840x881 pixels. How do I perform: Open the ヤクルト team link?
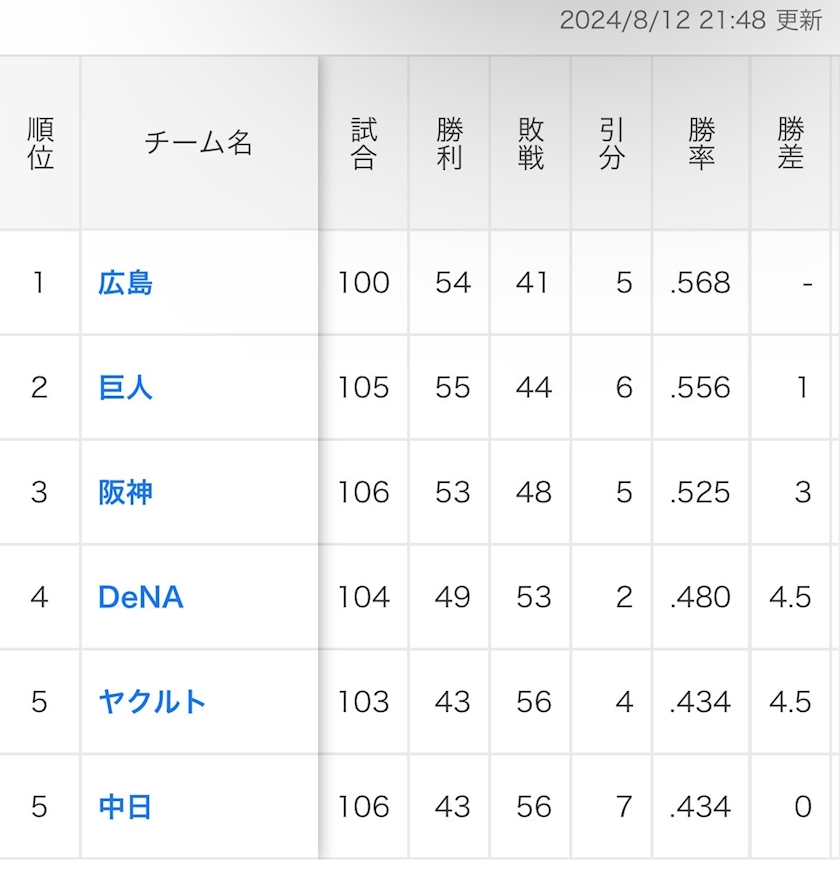pos(152,702)
